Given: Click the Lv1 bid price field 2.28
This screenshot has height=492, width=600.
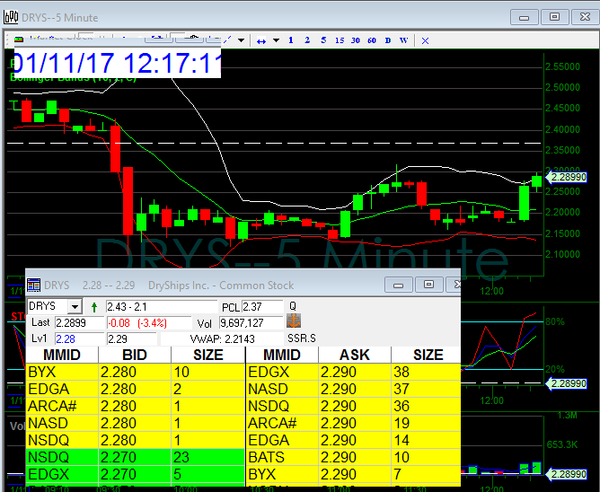Looking at the screenshot, I should 75,339.
